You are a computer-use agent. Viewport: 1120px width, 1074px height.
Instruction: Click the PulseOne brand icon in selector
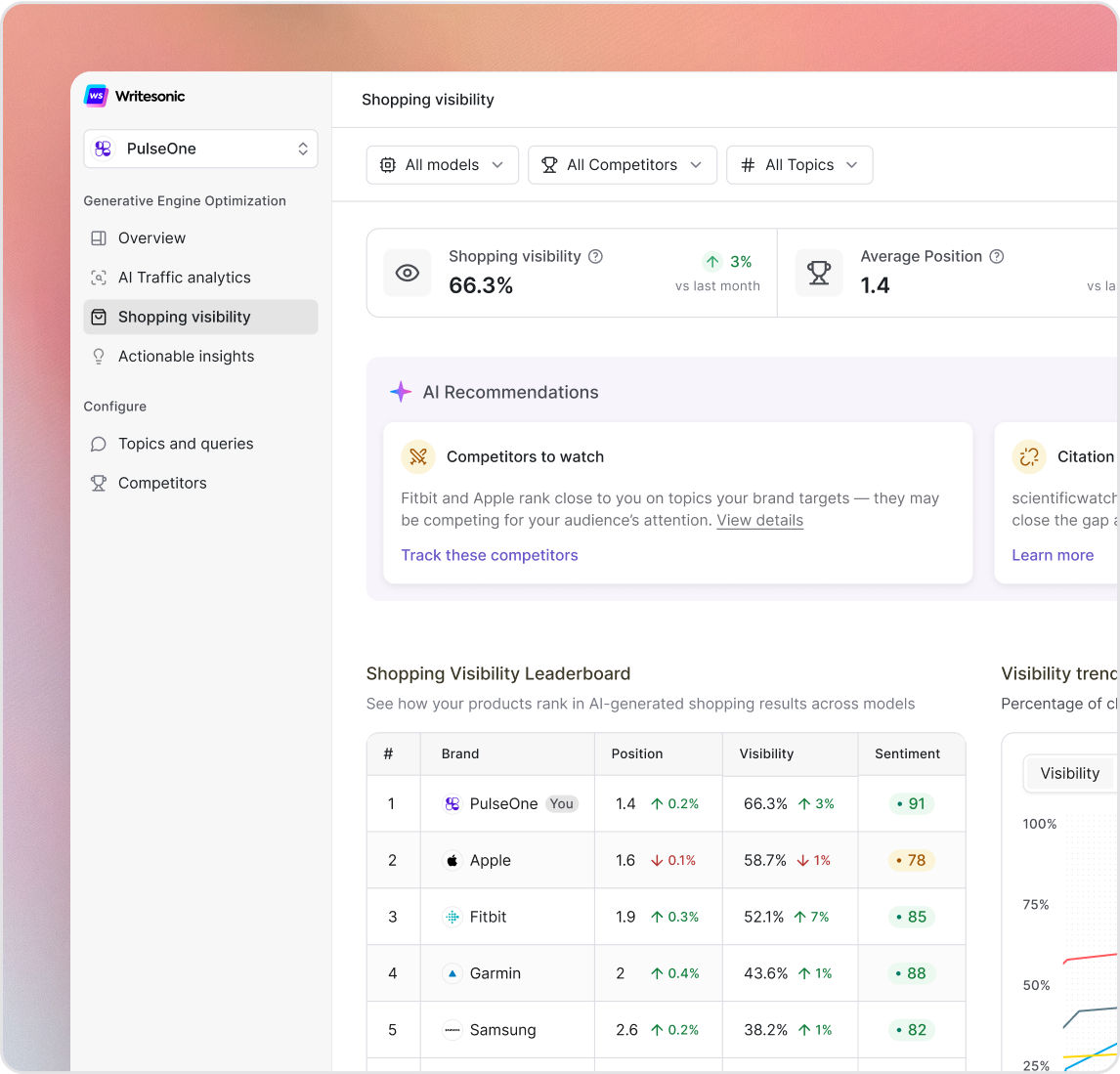click(x=104, y=149)
